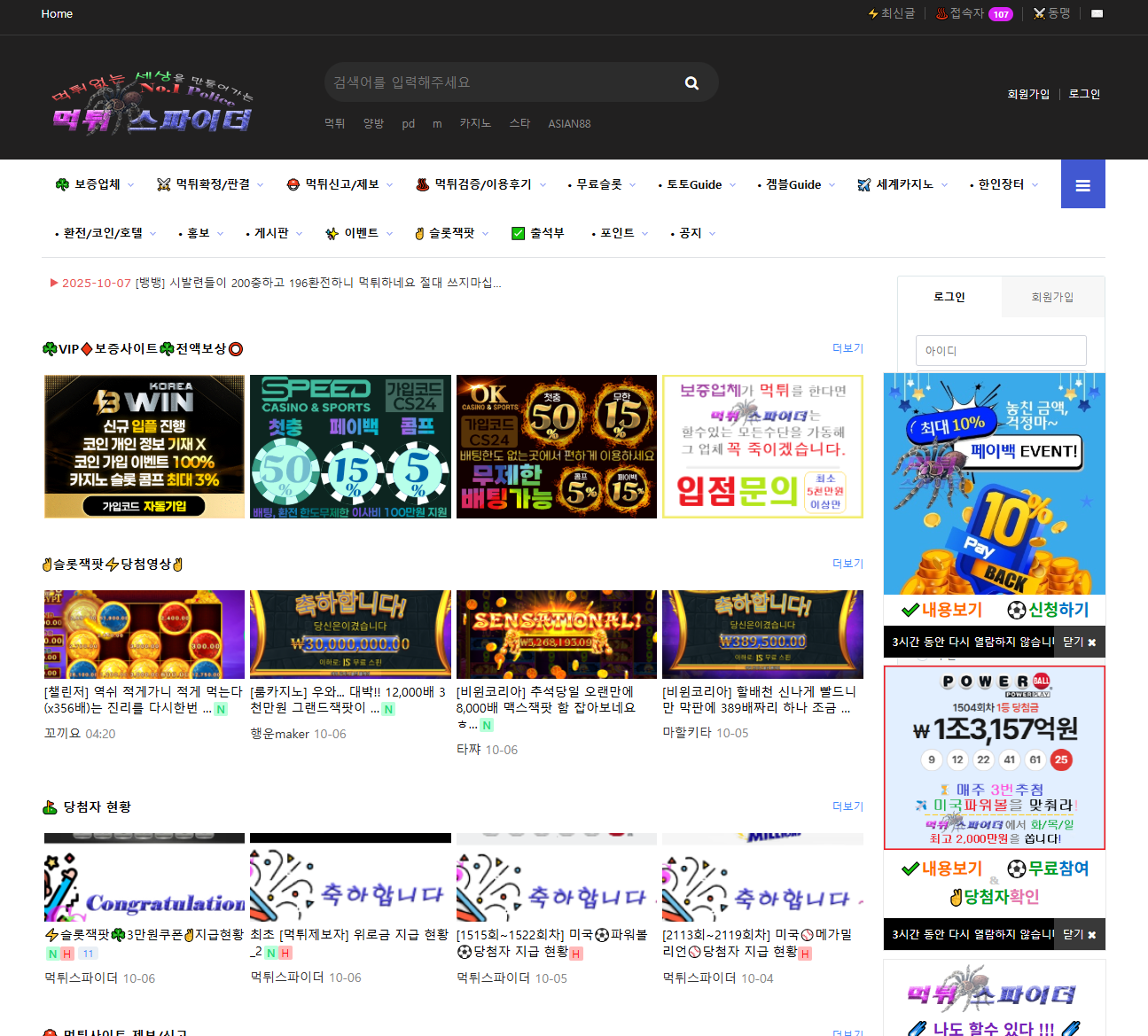The height and width of the screenshot is (1036, 1148).
Task: Close the payback event banner with 닫기
Action: point(1080,643)
